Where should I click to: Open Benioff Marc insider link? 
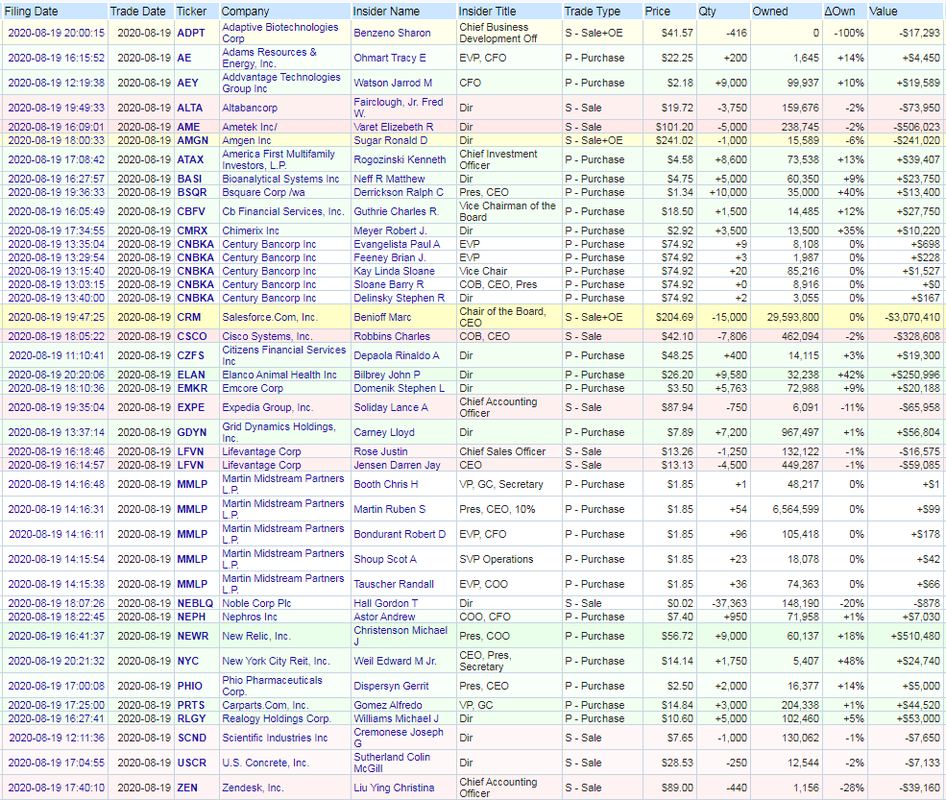pos(383,317)
